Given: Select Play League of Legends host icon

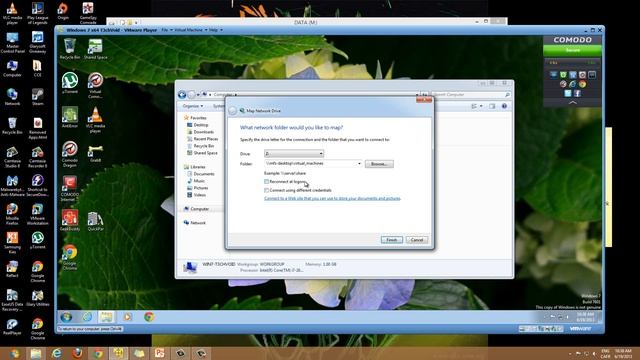Looking at the screenshot, I should tap(37, 13).
